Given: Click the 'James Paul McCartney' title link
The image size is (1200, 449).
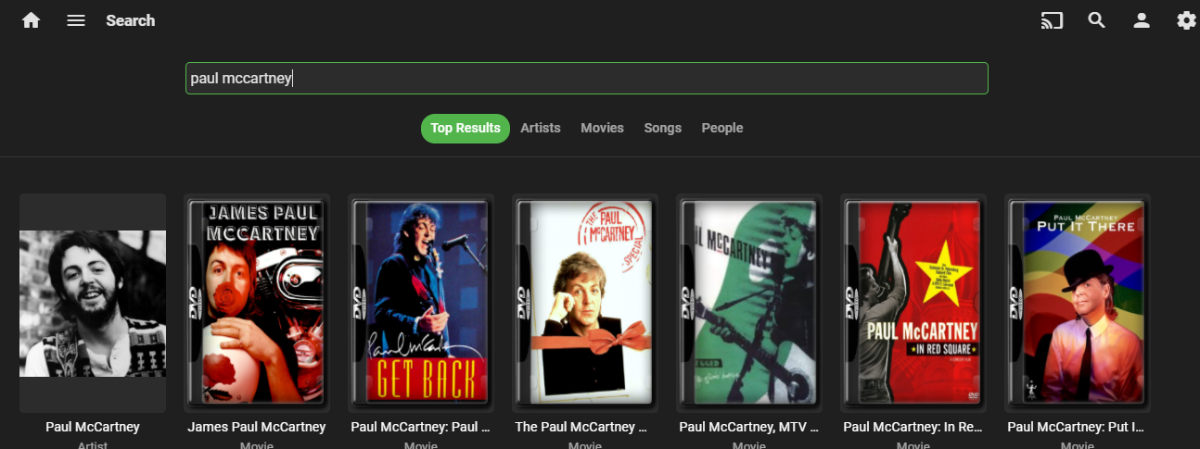Looking at the screenshot, I should (x=257, y=427).
